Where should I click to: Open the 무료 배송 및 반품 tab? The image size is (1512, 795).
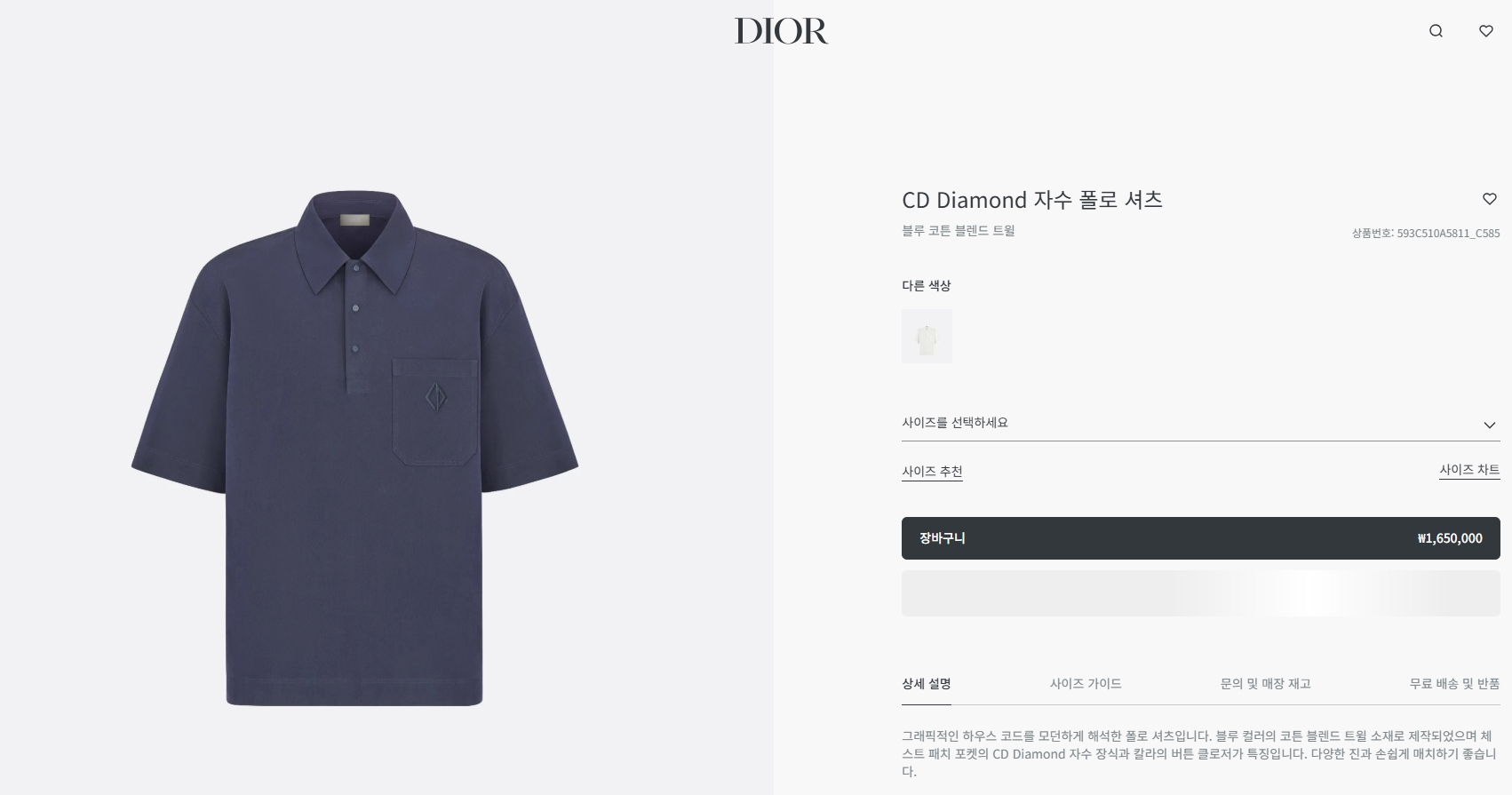click(1454, 684)
